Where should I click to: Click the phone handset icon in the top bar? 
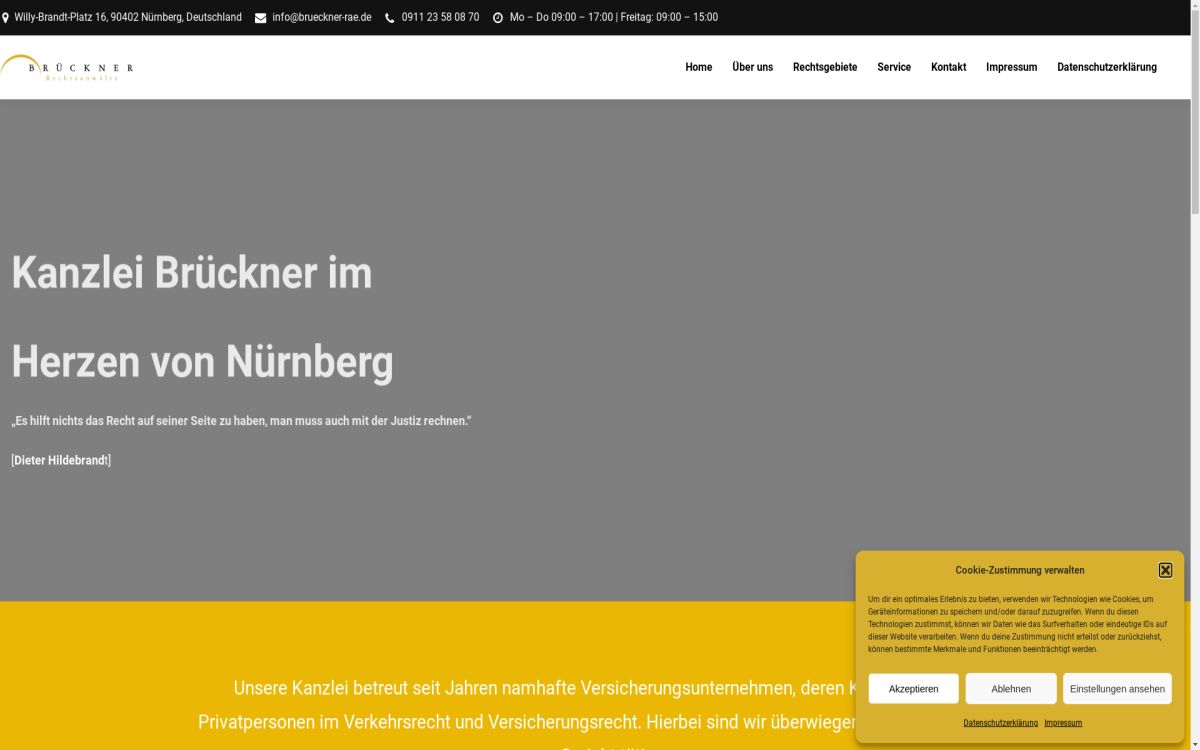(x=389, y=17)
